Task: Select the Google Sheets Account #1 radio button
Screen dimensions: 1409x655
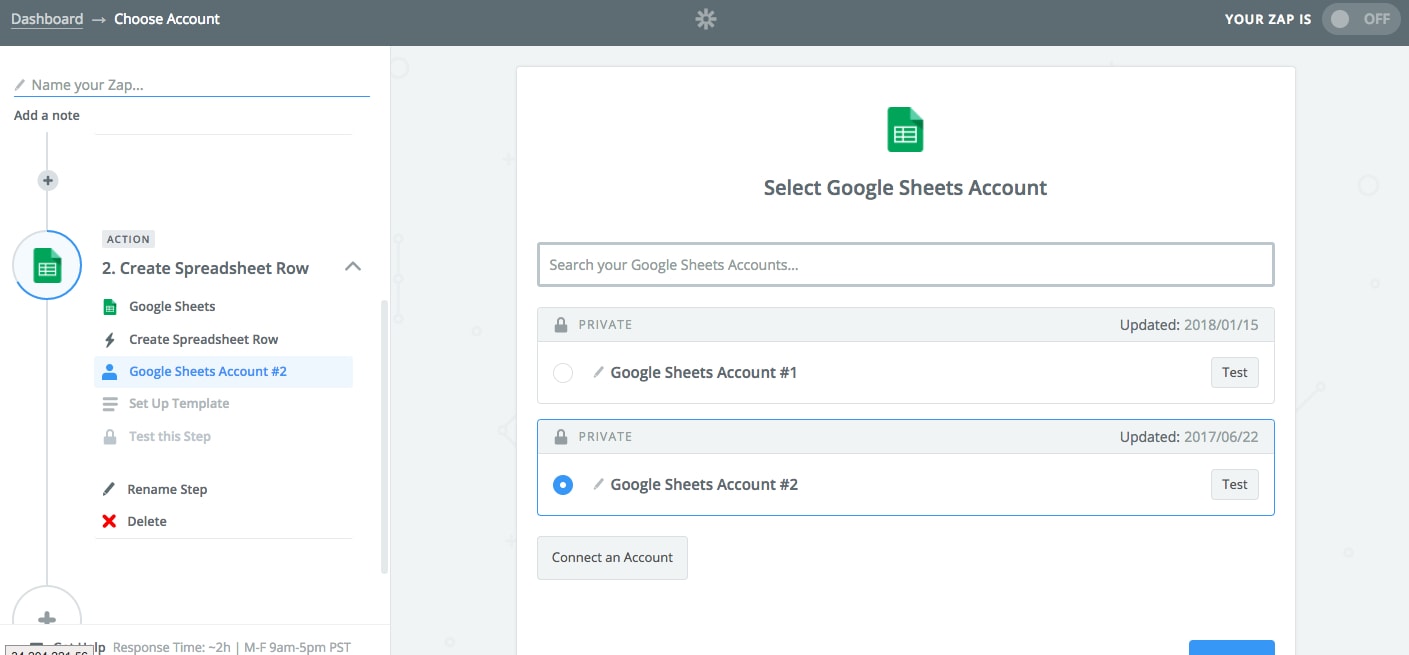Action: tap(563, 373)
